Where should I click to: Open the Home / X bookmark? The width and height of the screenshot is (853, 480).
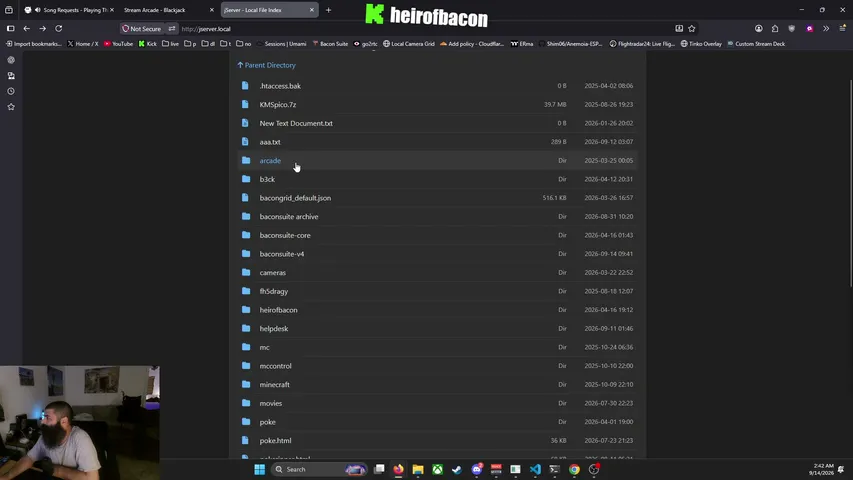(83, 44)
